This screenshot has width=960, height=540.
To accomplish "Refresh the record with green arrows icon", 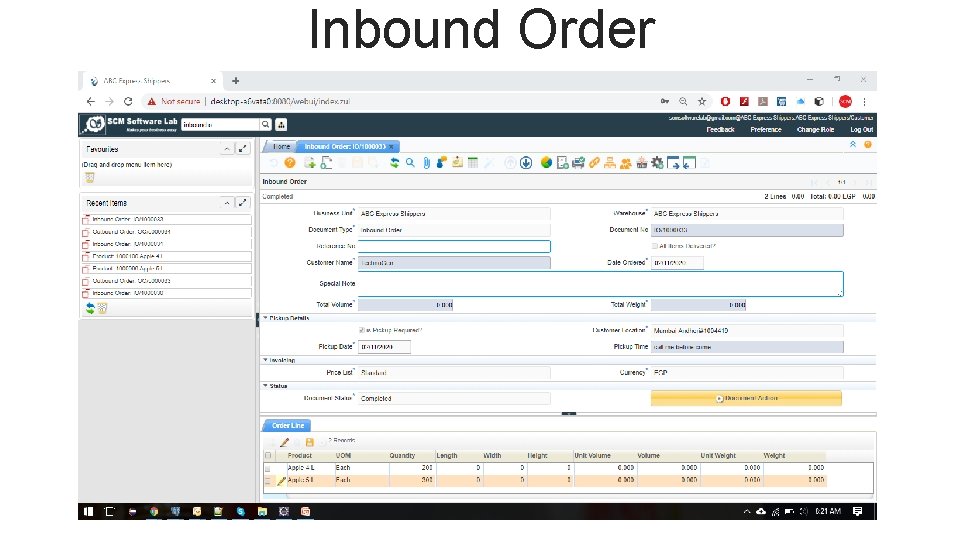I will (394, 163).
